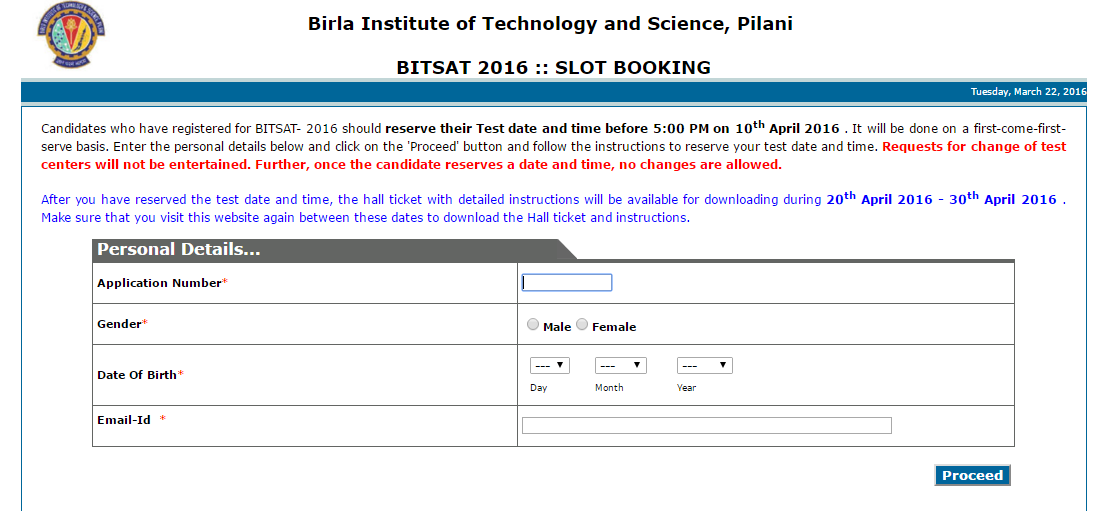Click the Birla Institute of Technology heading

(550, 24)
